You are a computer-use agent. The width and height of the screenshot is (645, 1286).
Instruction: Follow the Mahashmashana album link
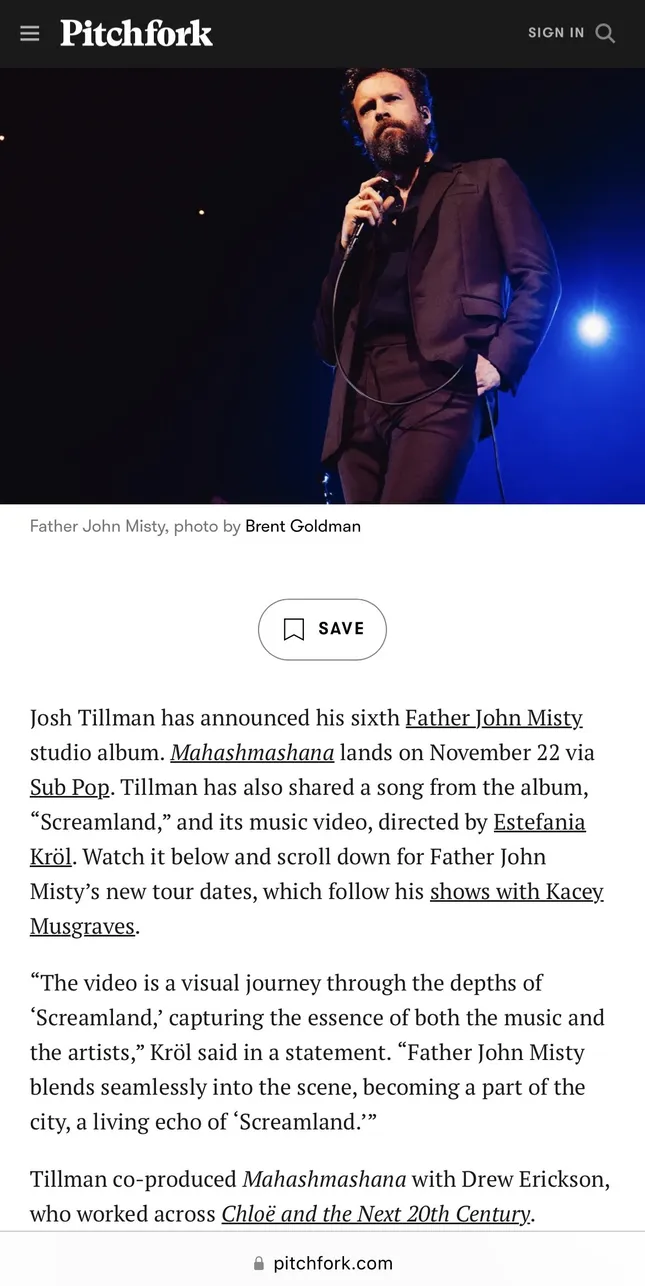(253, 752)
